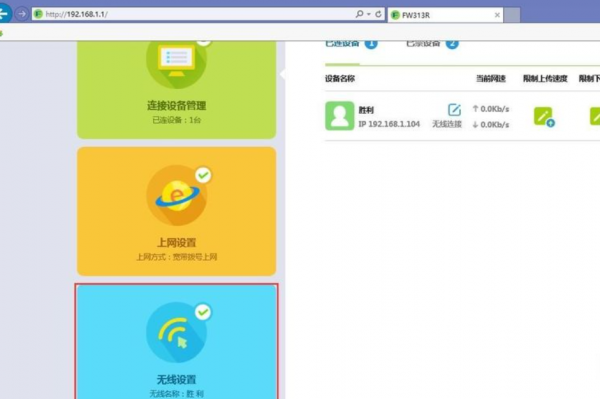Click the 已连设备：1台 status text

click(x=176, y=120)
